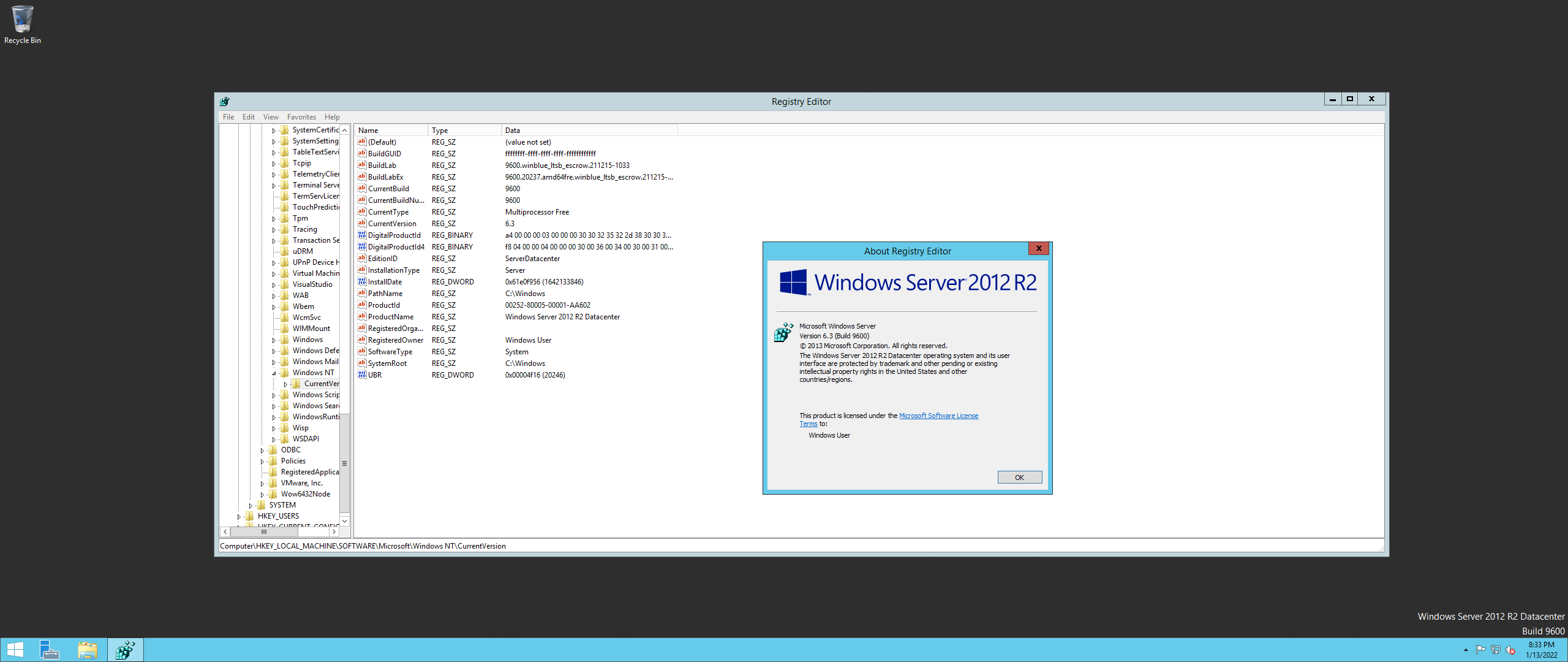Click the tree scroll-right arrow
Image resolution: width=1568 pixels, height=662 pixels.
point(334,532)
